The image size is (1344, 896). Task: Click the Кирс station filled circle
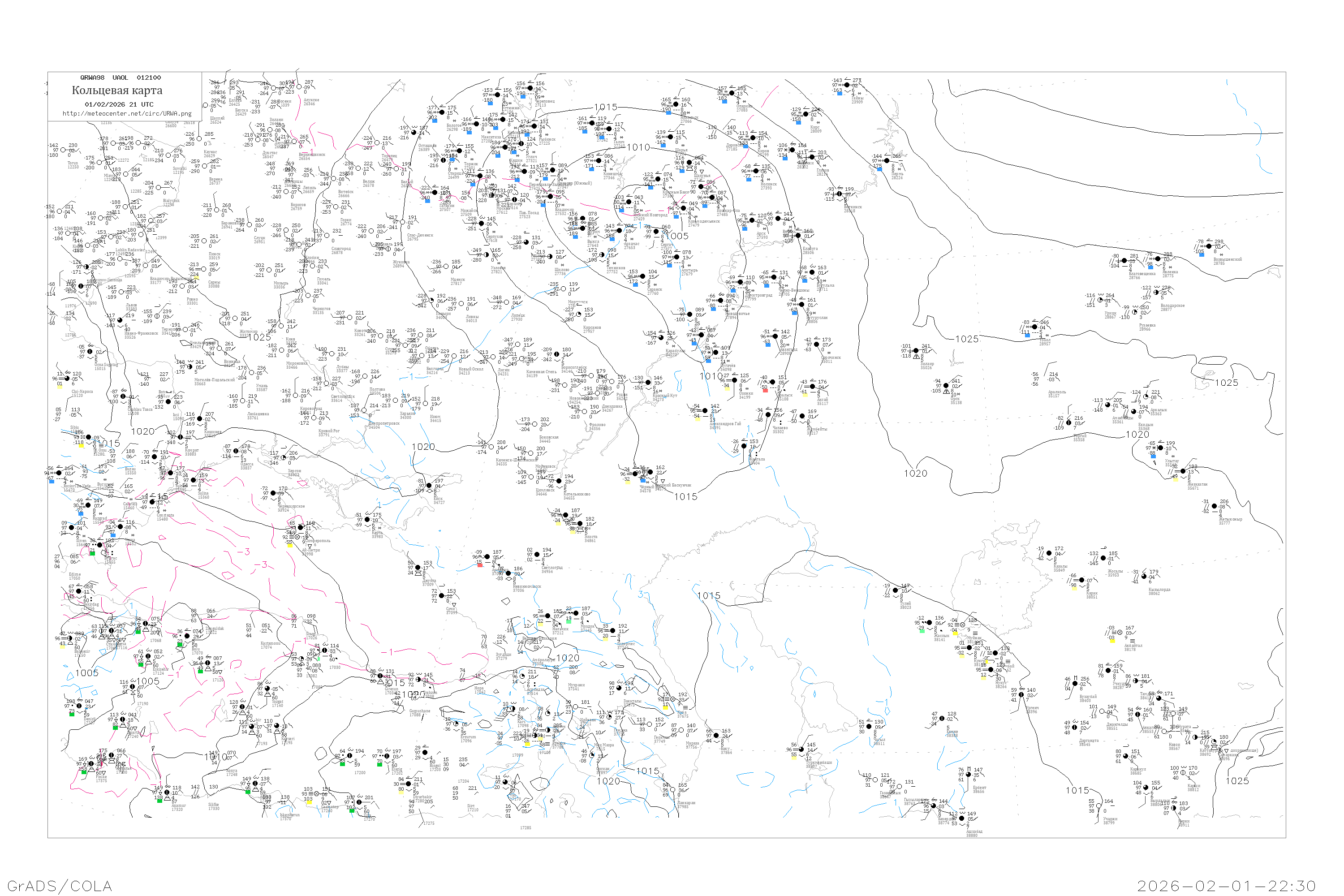point(806,114)
